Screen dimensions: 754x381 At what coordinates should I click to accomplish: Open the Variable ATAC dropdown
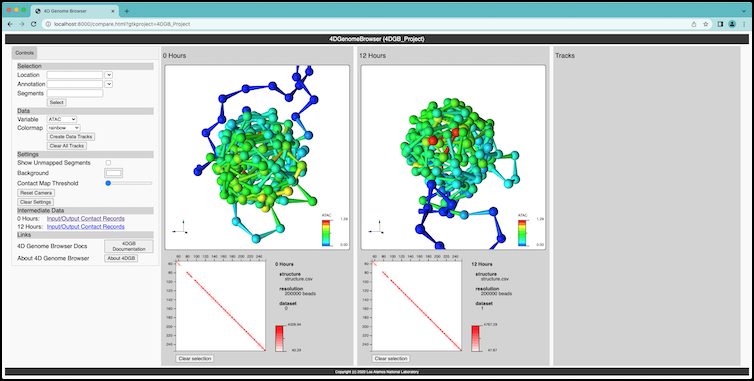pyautogui.click(x=62, y=119)
